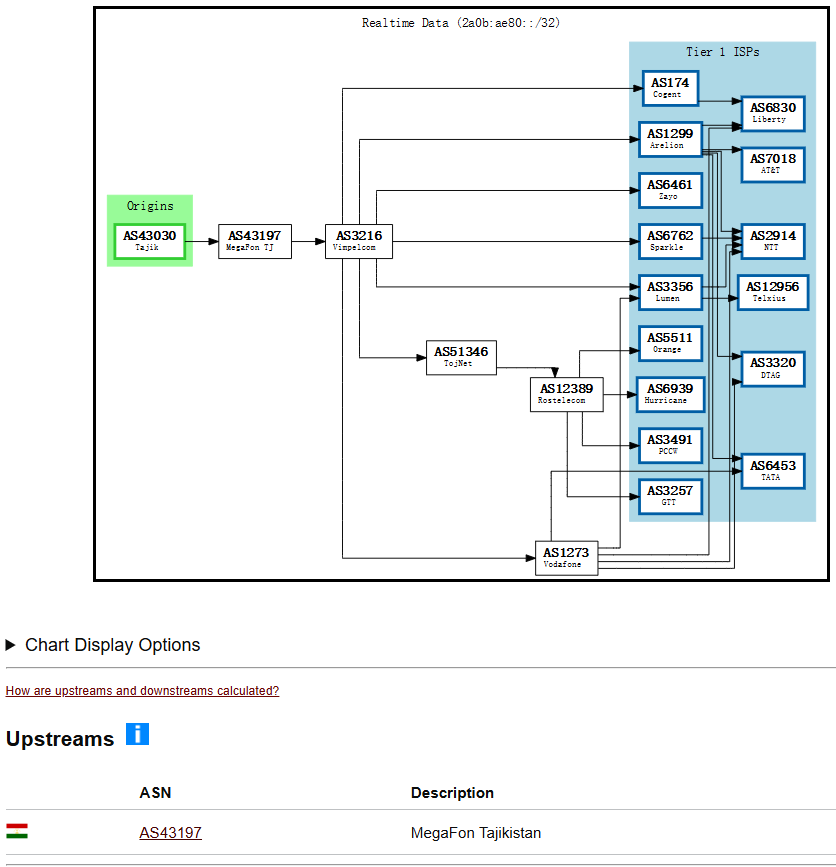Click the AS6453 TATA node

(x=773, y=471)
